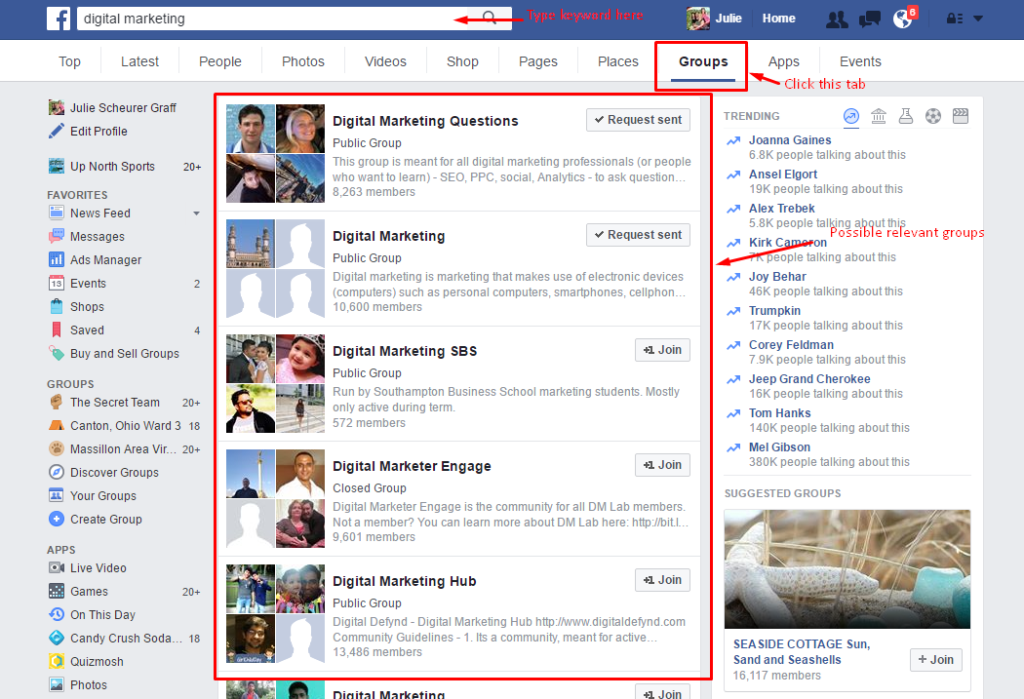This screenshot has width=1024, height=699.
Task: Click the Candy Crush Soda app icon
Action: coord(56,638)
